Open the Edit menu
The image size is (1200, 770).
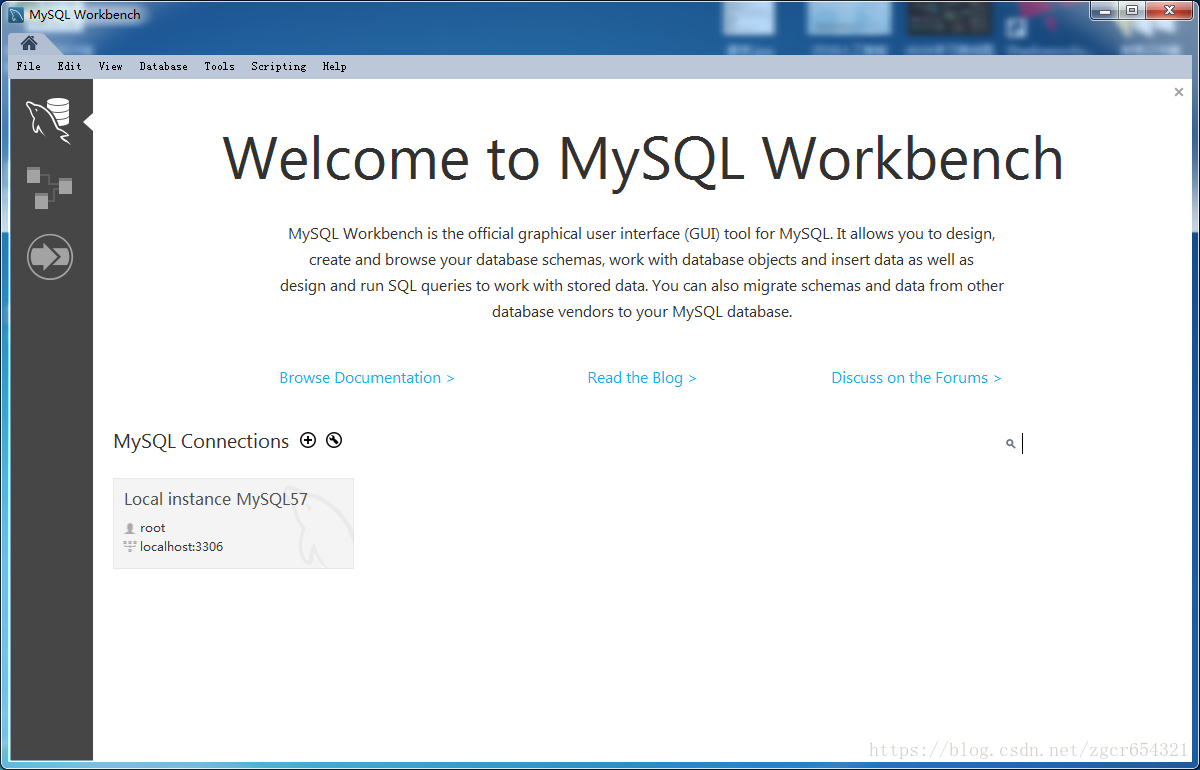tap(70, 66)
